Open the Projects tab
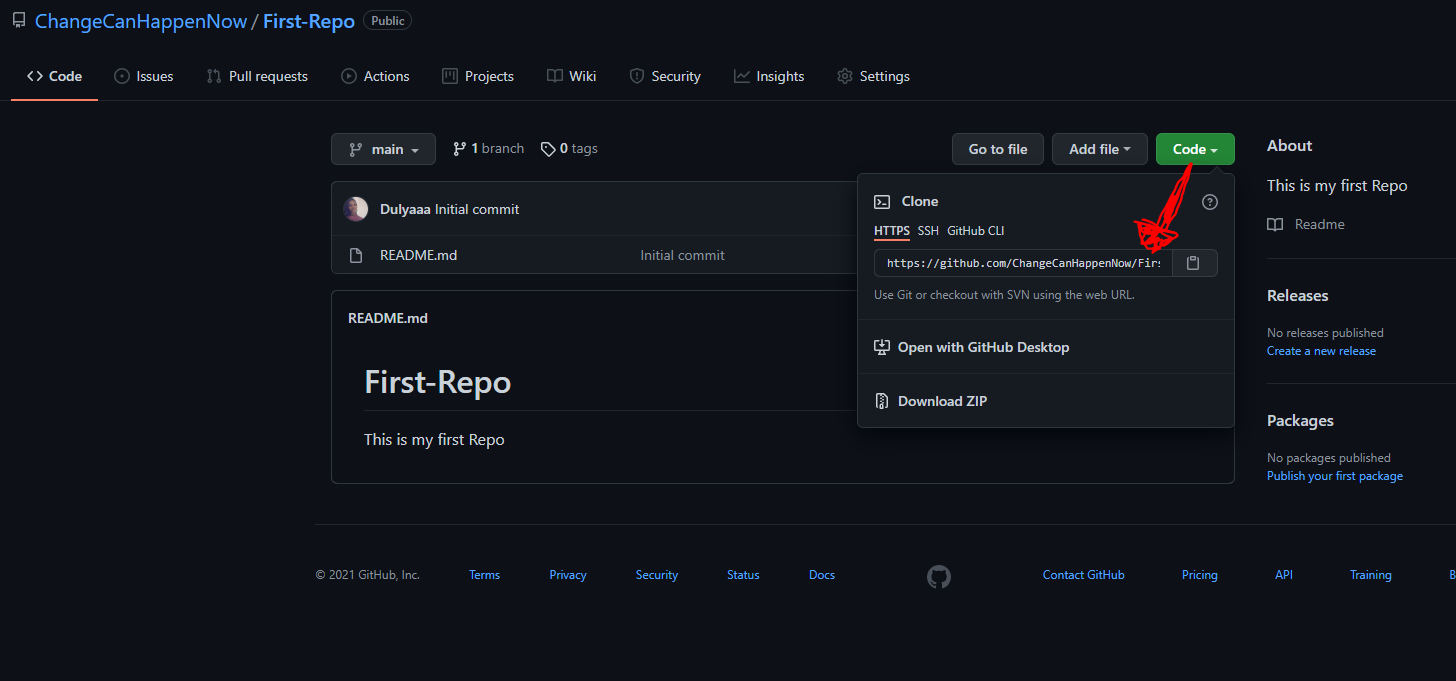The image size is (1456, 681). coord(478,76)
